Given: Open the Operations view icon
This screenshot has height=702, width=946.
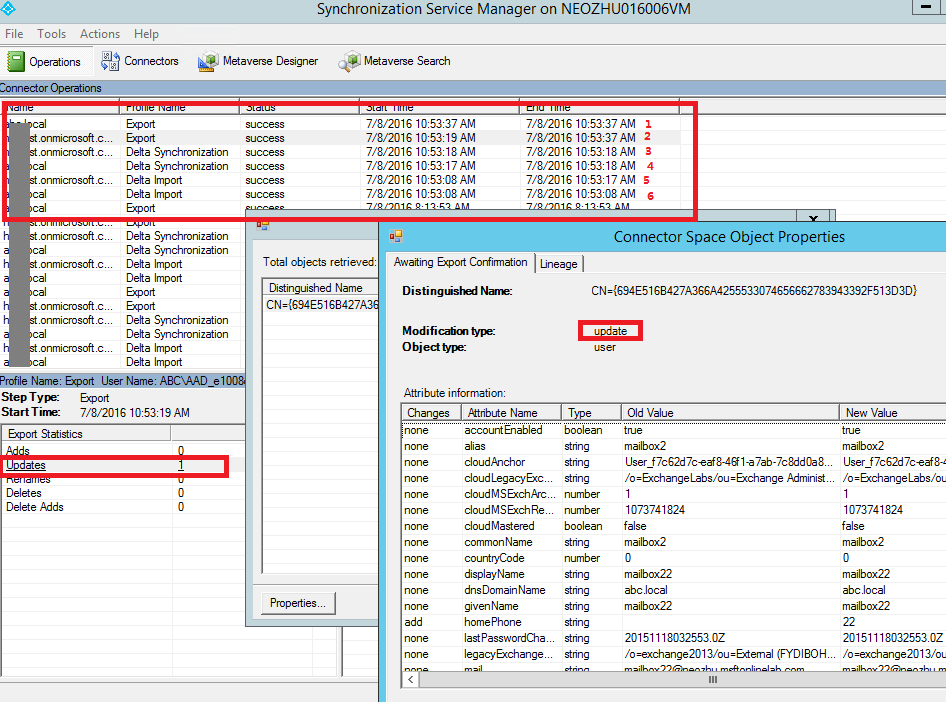Looking at the screenshot, I should tap(16, 62).
